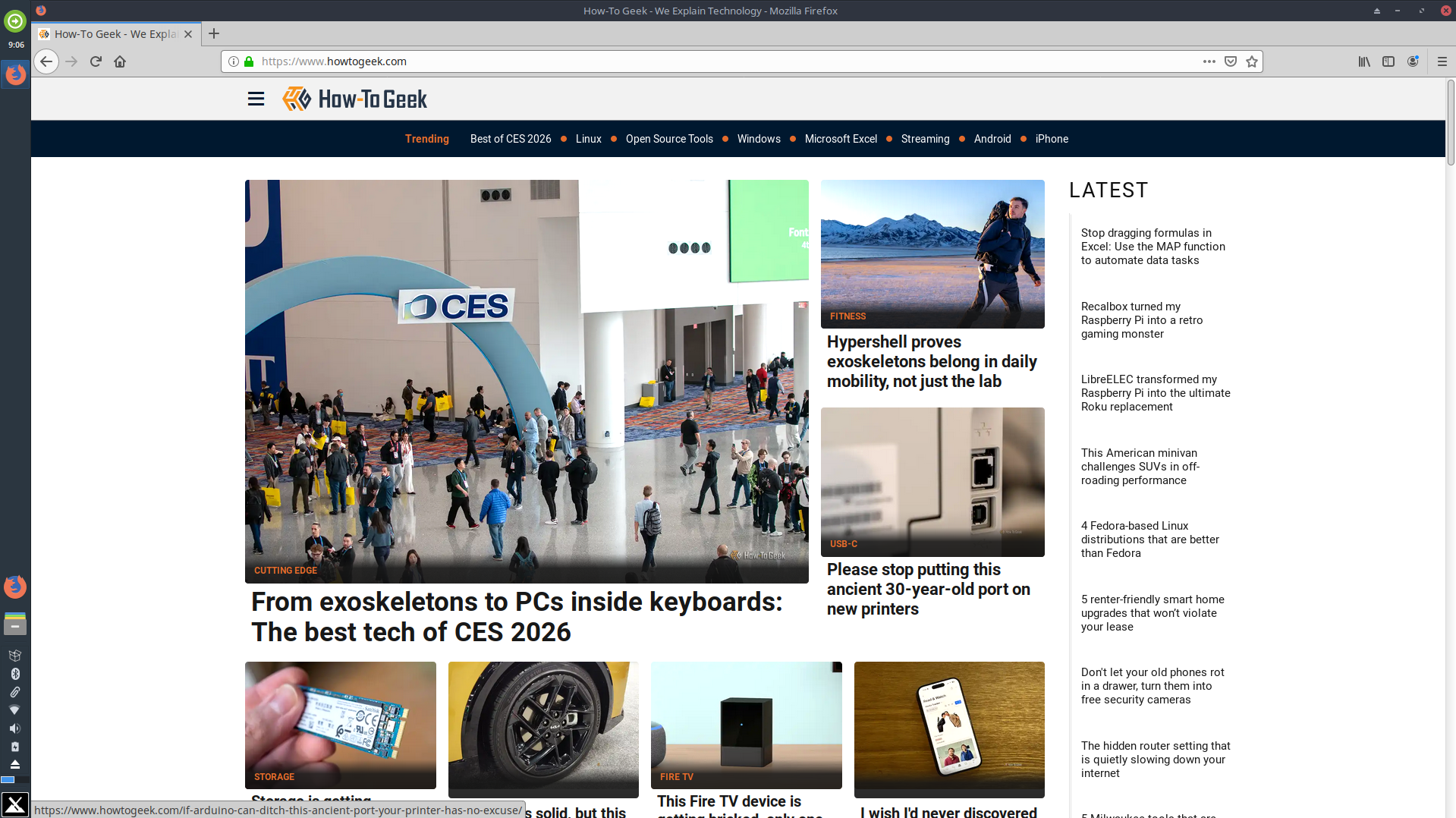The height and width of the screenshot is (818, 1456).
Task: Open the Firefox home page
Action: 120,61
